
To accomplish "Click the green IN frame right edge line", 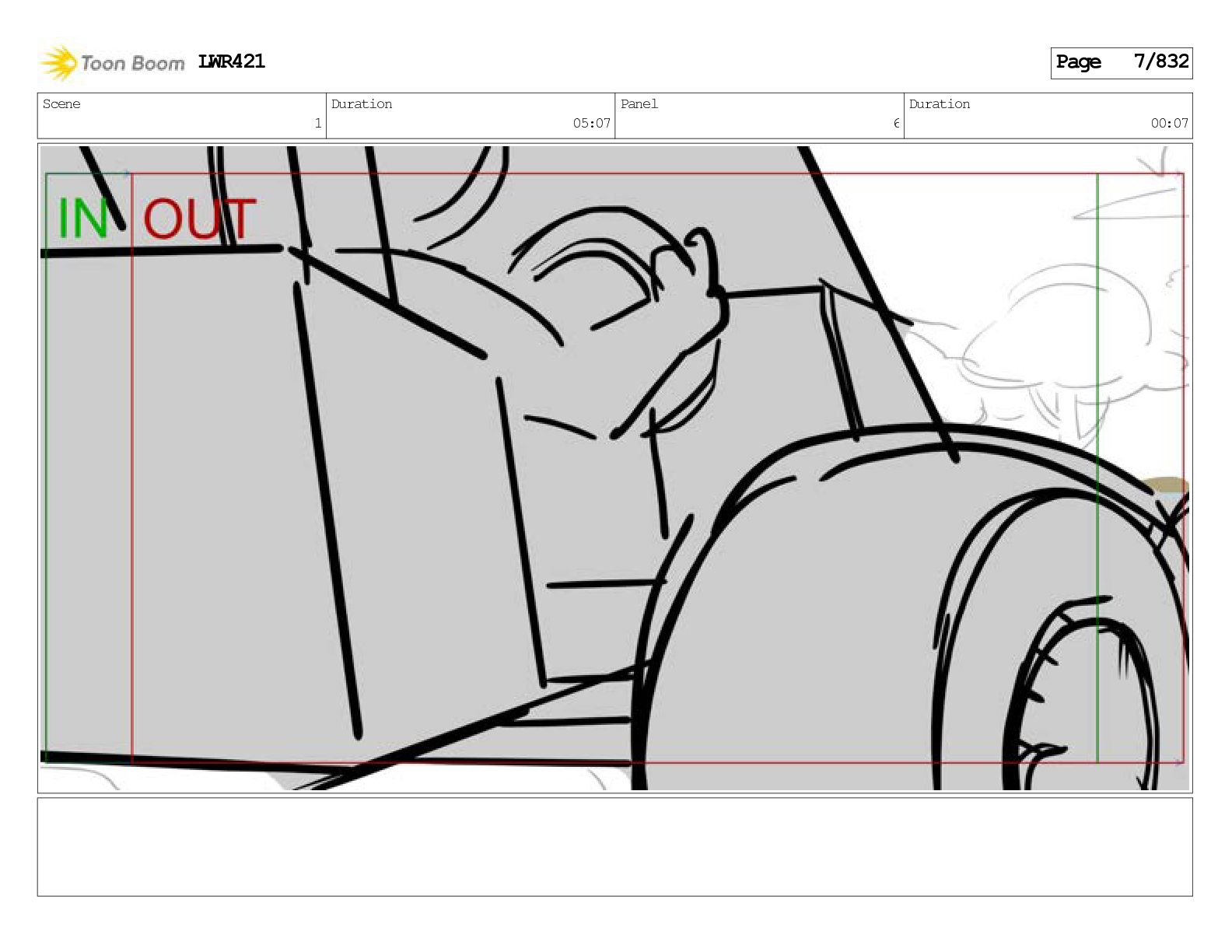I will coord(1097,467).
